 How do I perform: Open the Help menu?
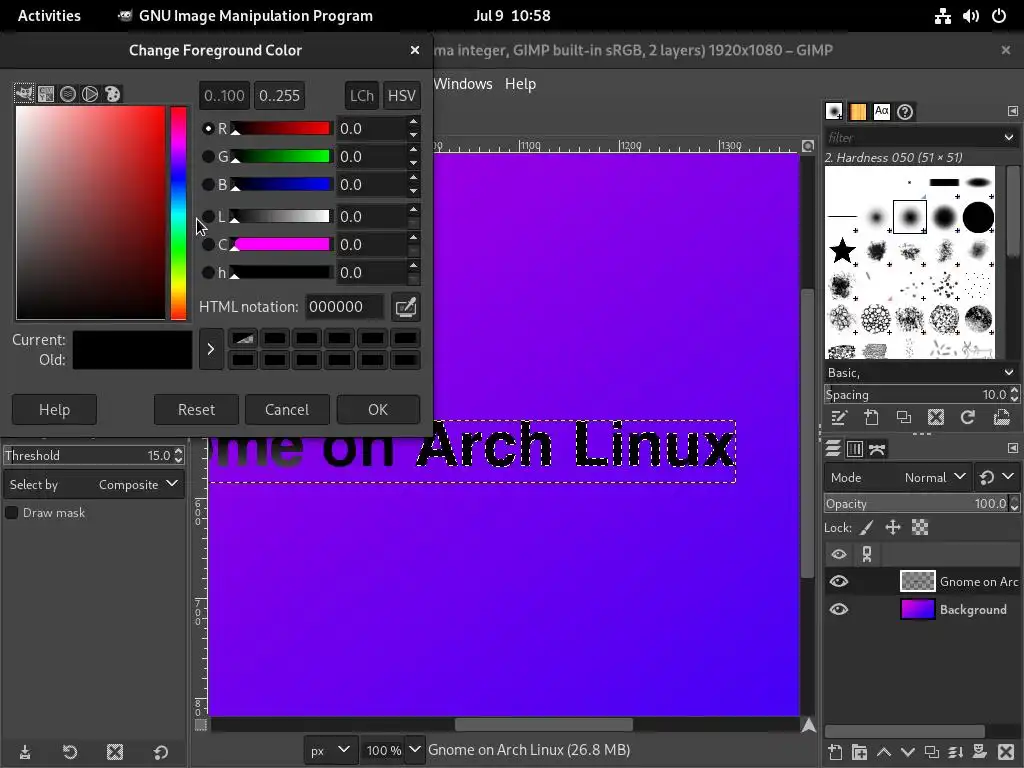pyautogui.click(x=520, y=84)
